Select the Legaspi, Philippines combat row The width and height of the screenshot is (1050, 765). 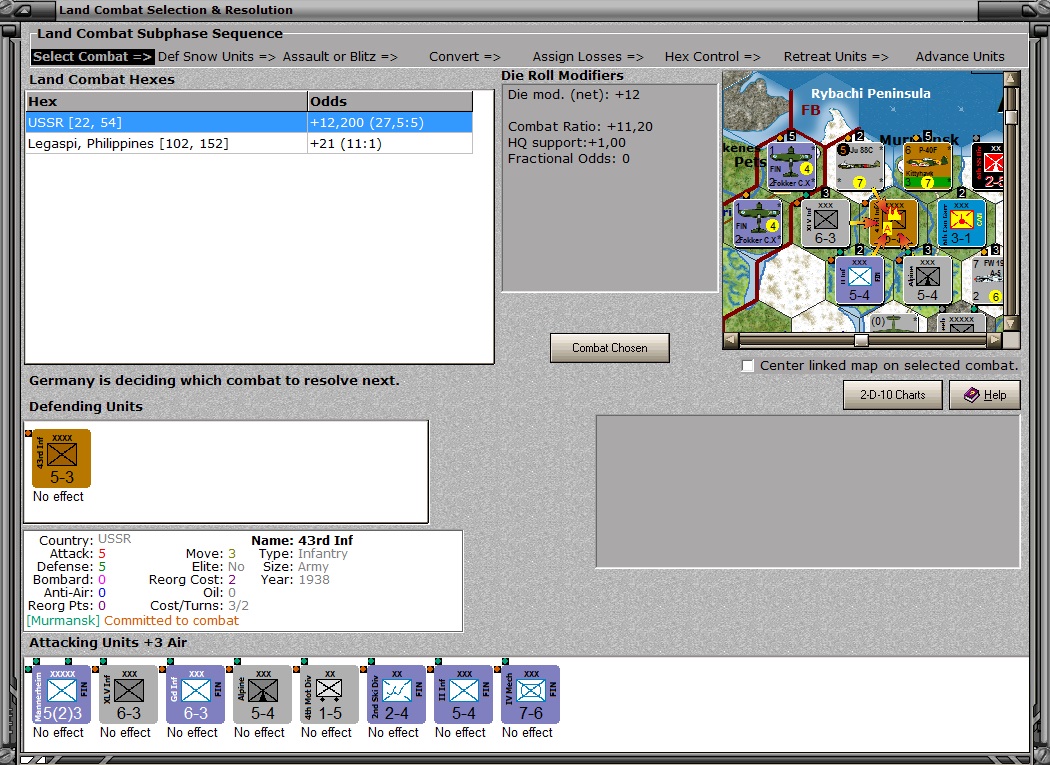tap(249, 143)
